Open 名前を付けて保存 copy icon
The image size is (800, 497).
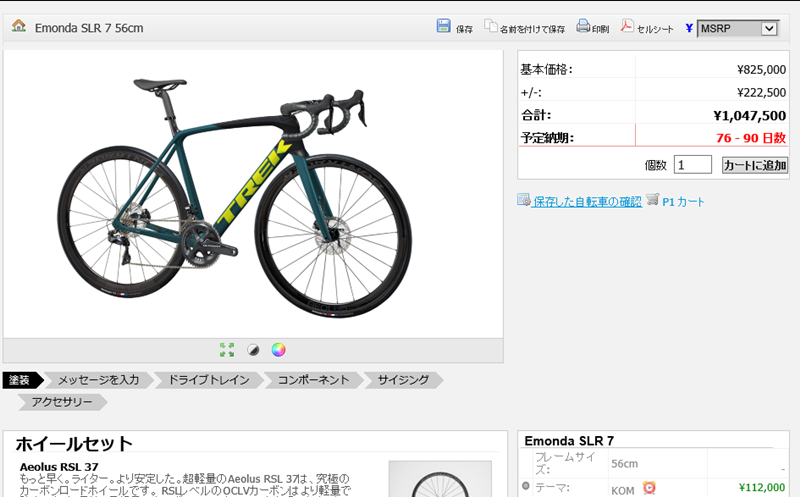click(x=491, y=26)
